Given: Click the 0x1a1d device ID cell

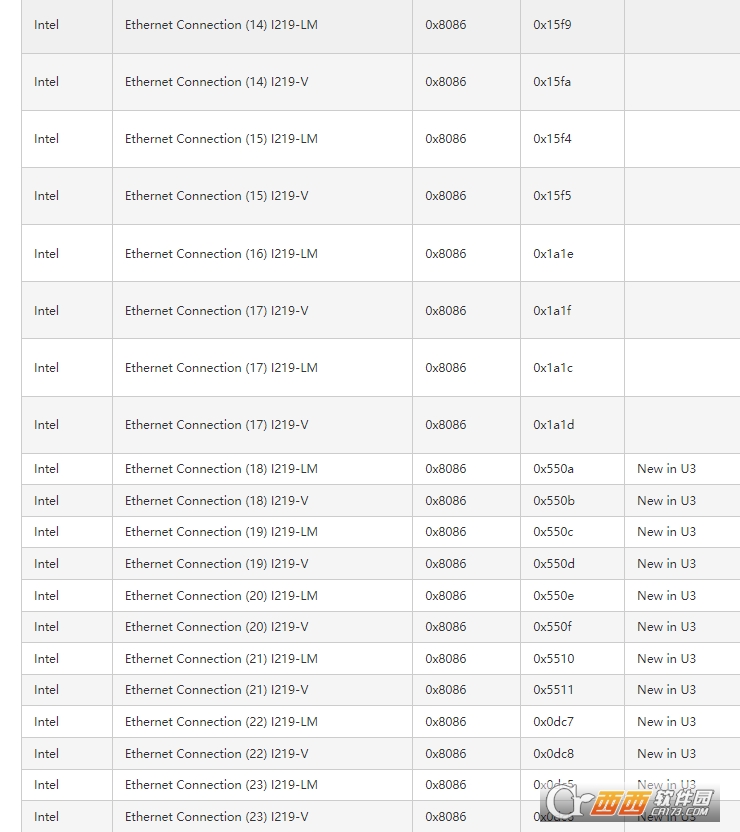Looking at the screenshot, I should point(553,425).
